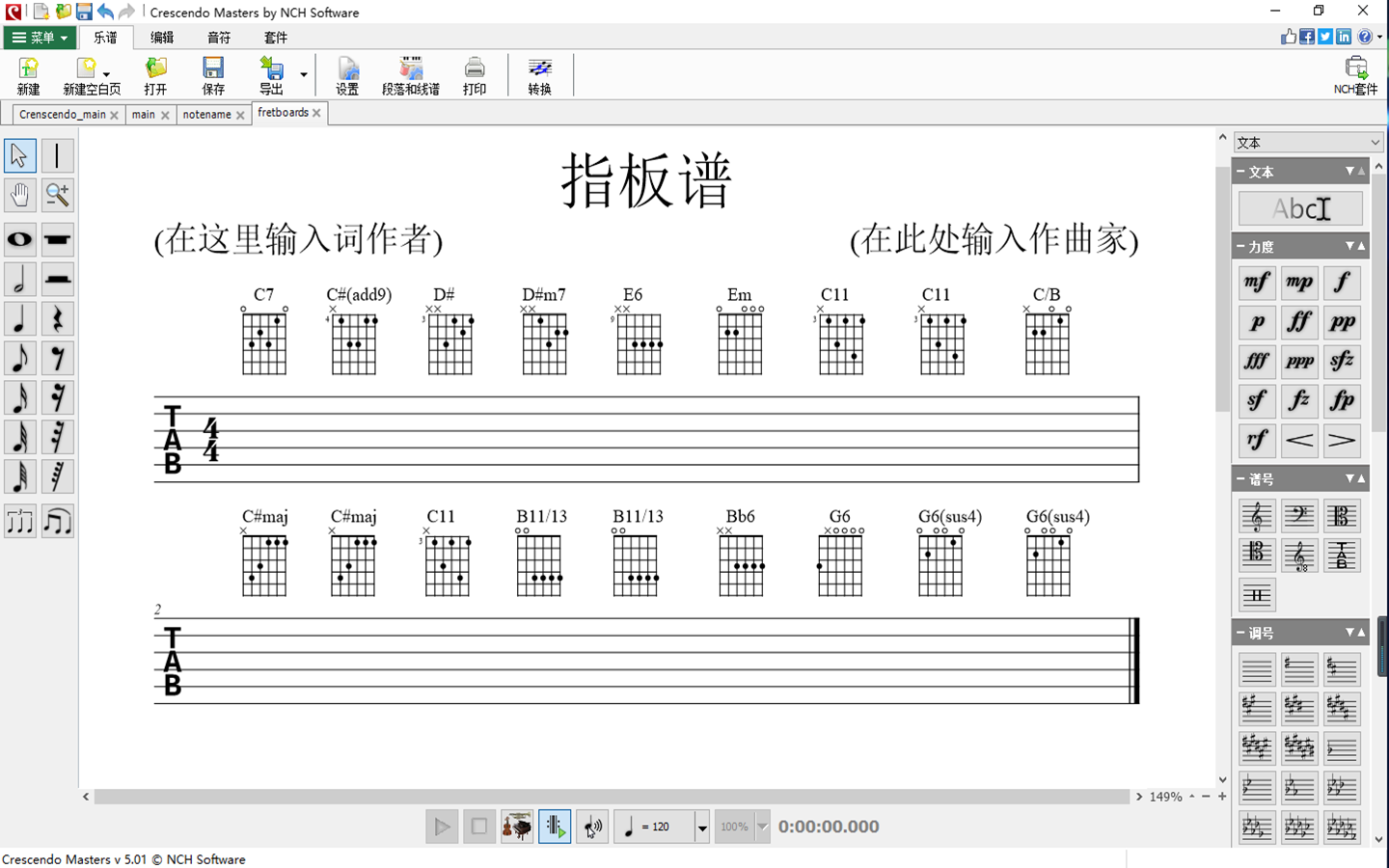Choose the half note
Viewport: 1389px width, 868px height.
pyautogui.click(x=19, y=280)
